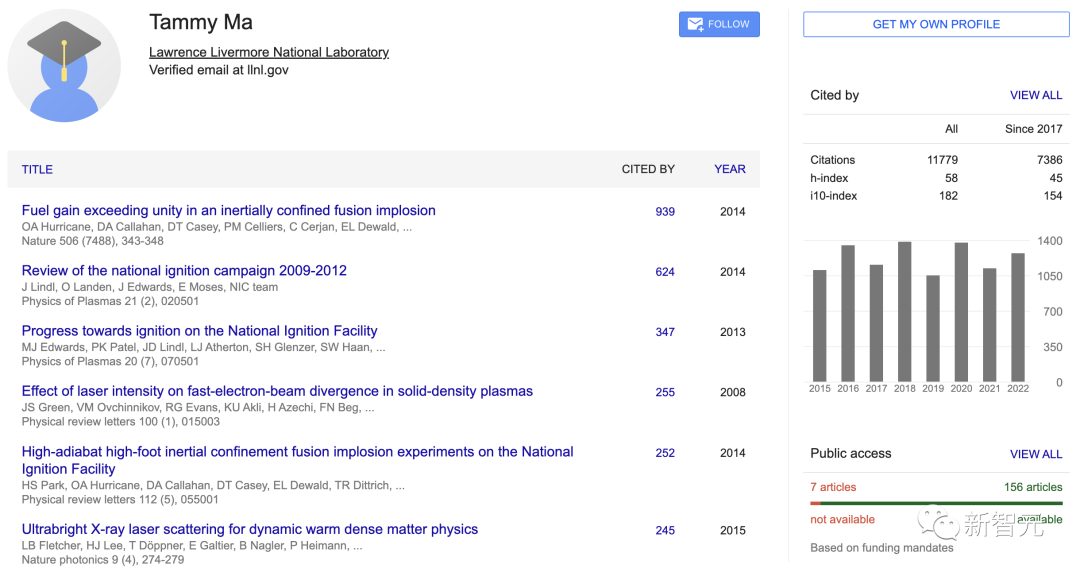This screenshot has height=572, width=1080.
Task: View all Cited by statistics
Action: click(x=1036, y=95)
